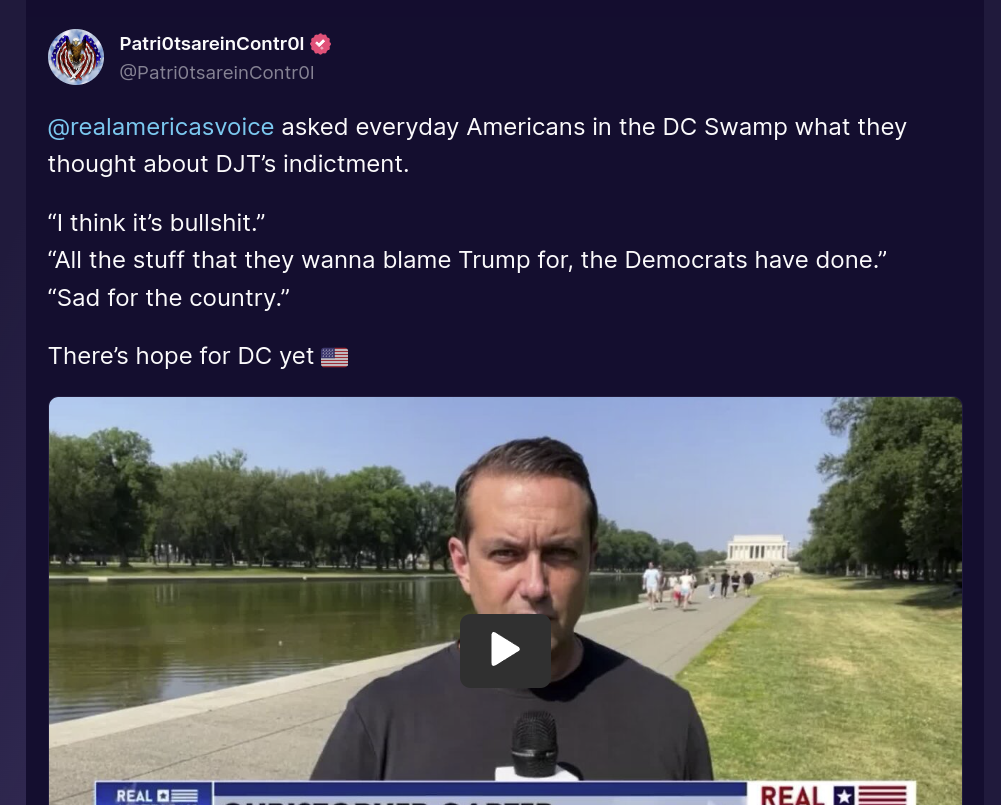Screen dimensions: 1001x805
Task: Select the "I think it's bullshit." quote line
Action: (156, 223)
